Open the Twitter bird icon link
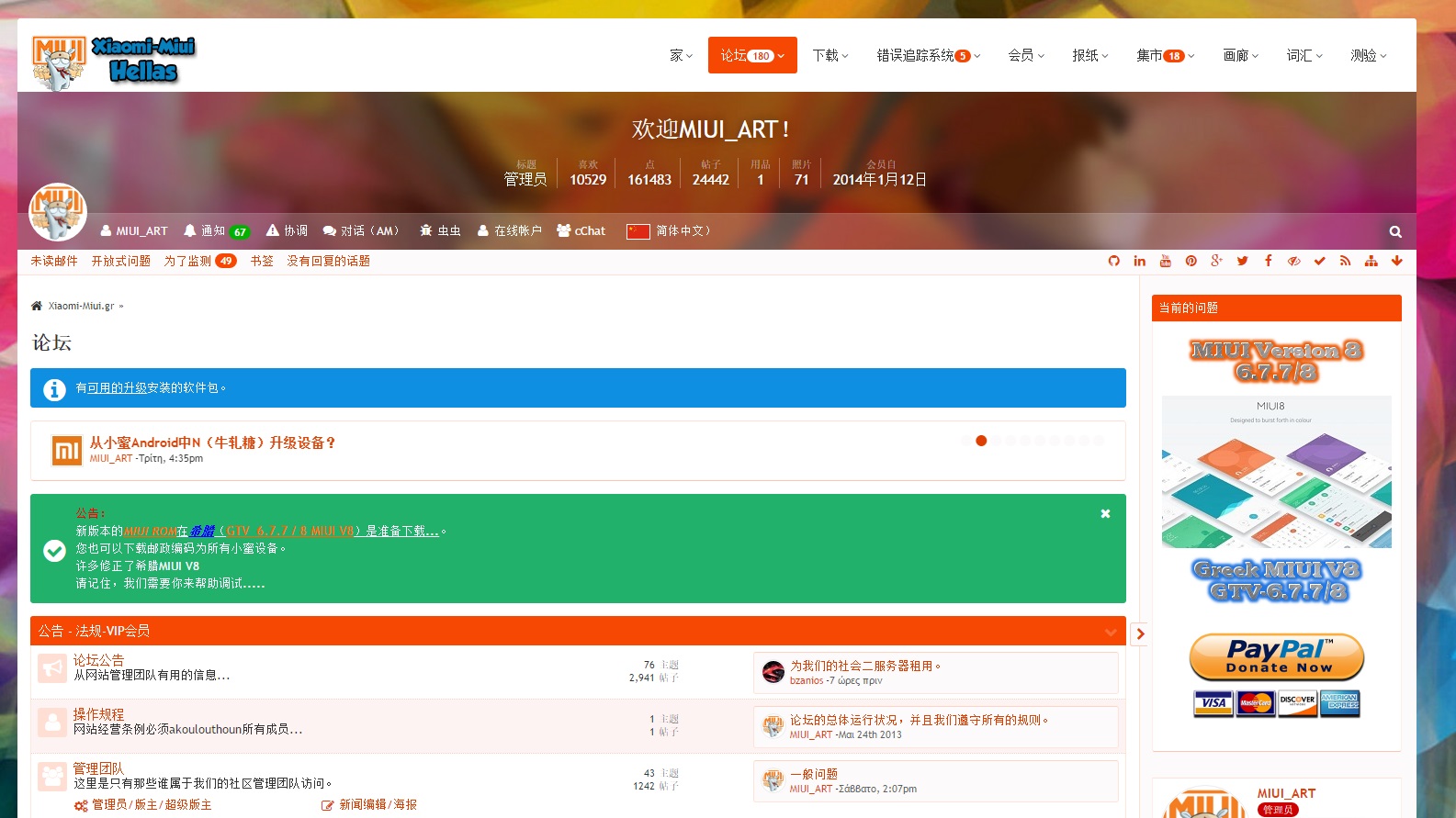 1243,261
